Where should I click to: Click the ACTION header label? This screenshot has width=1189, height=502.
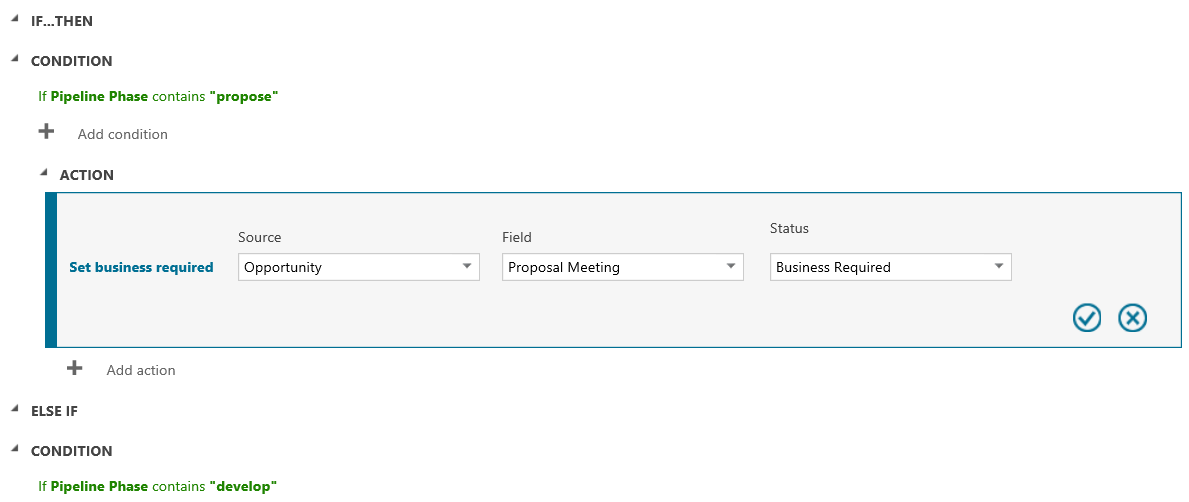click(87, 175)
